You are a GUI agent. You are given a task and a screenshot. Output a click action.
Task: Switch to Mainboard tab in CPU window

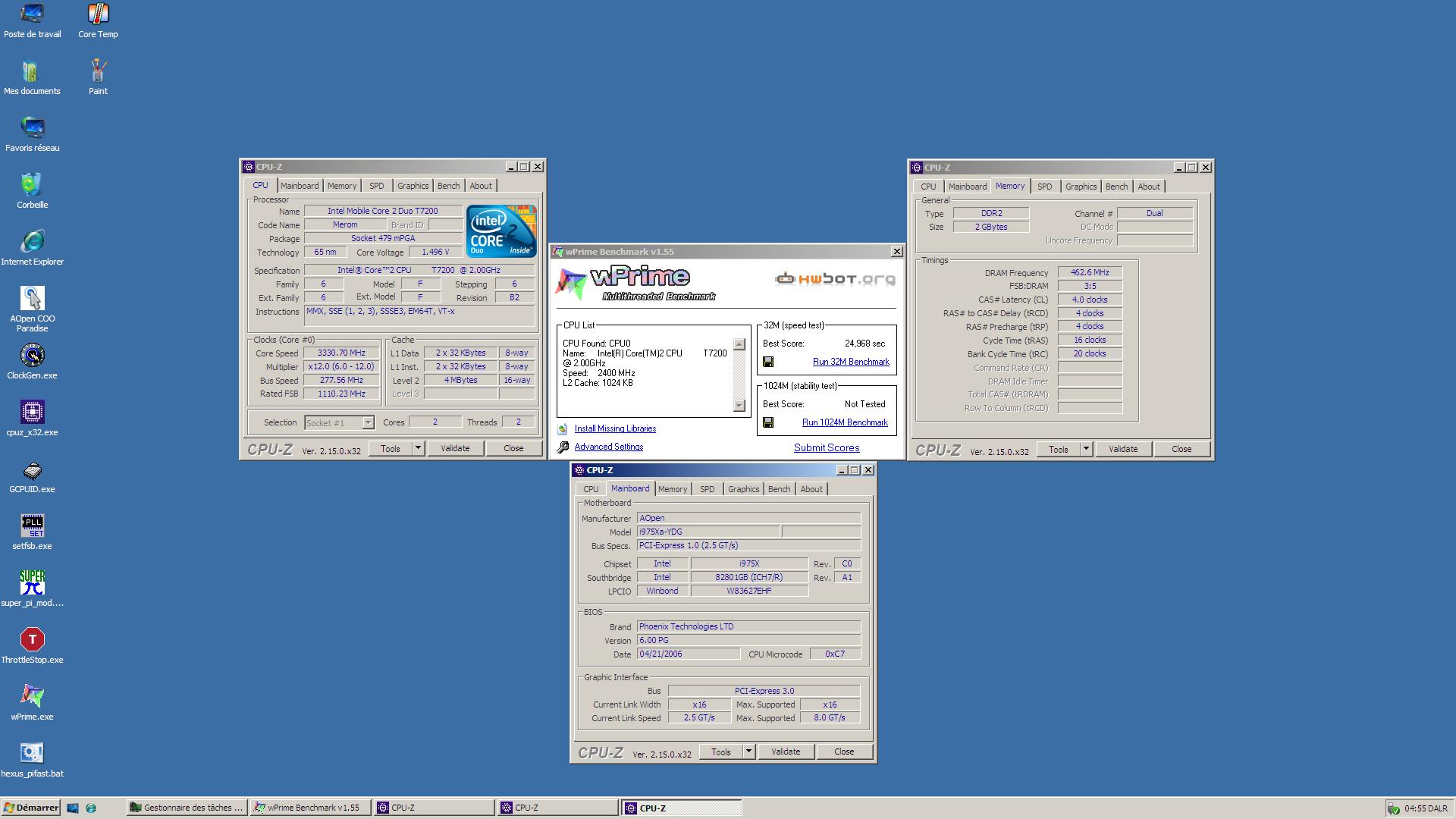pos(300,186)
